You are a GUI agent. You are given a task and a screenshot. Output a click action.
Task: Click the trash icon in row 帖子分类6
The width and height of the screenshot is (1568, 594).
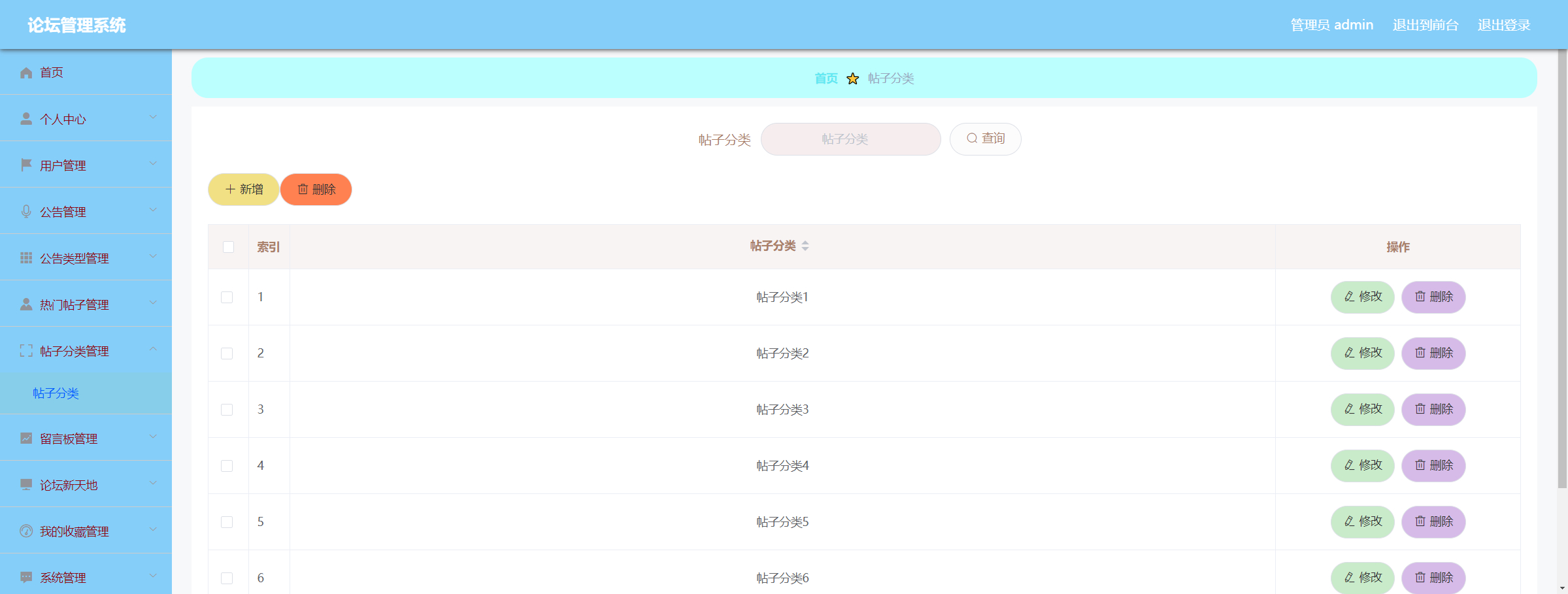(x=1420, y=578)
